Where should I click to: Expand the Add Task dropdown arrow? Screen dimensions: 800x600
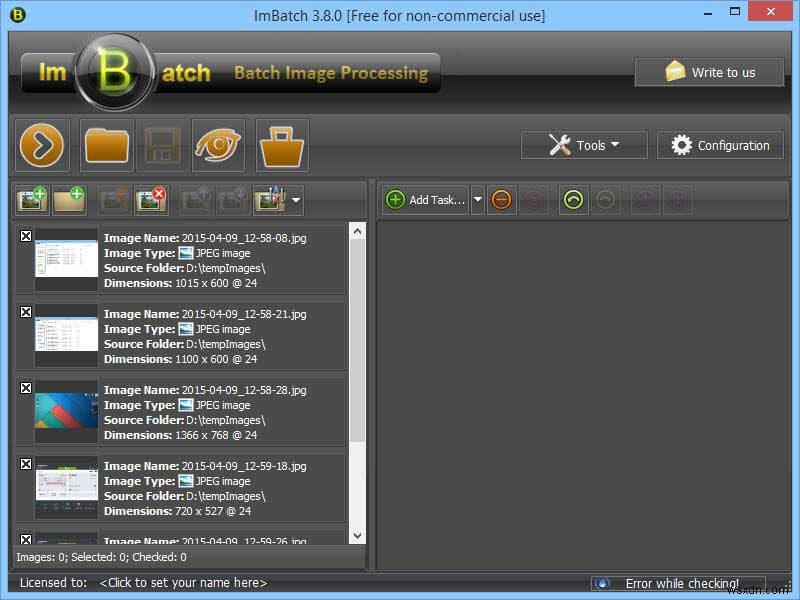[478, 199]
